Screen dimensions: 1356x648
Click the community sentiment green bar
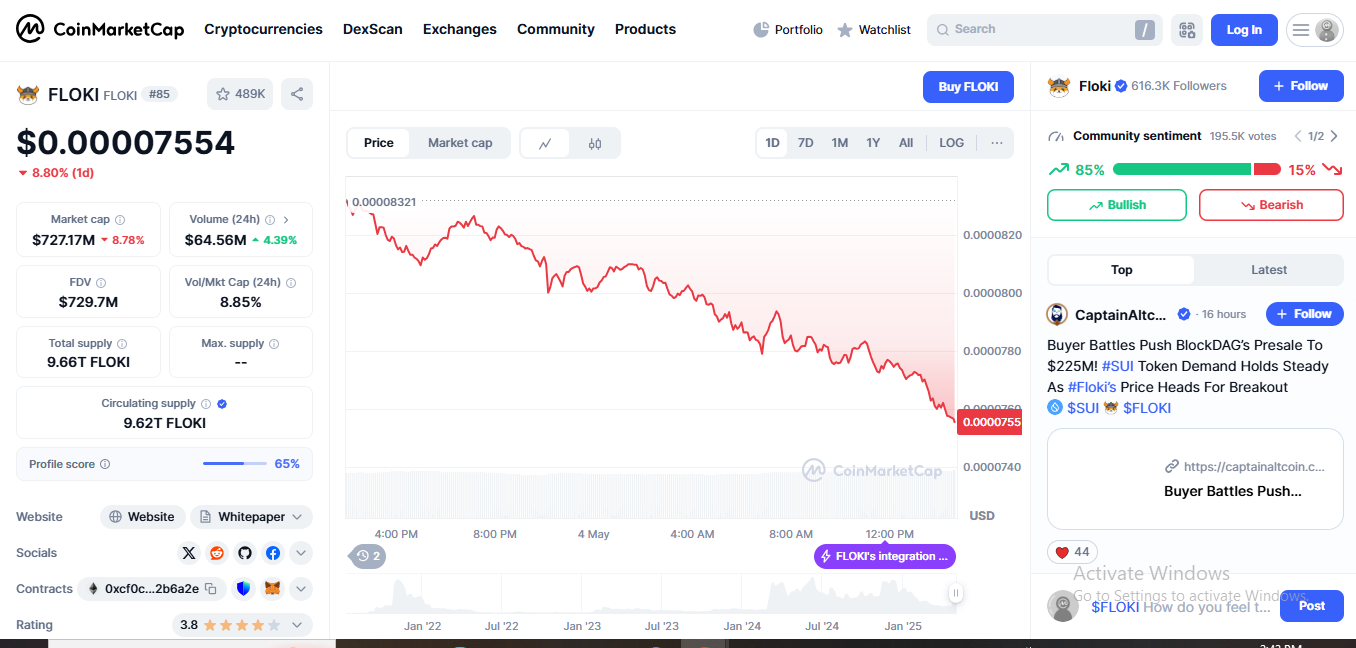tap(1182, 170)
